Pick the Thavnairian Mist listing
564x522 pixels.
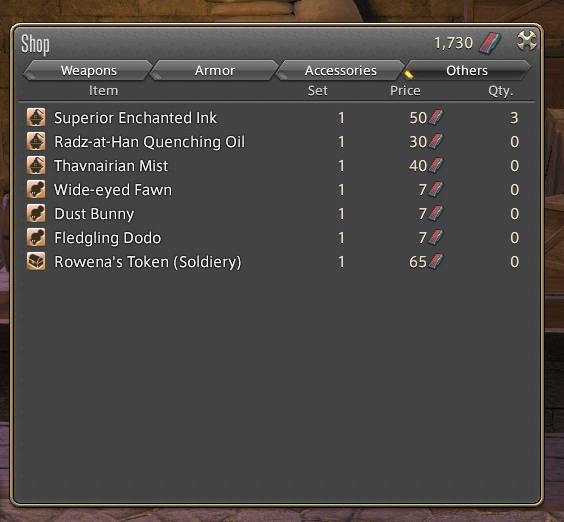coord(273,165)
